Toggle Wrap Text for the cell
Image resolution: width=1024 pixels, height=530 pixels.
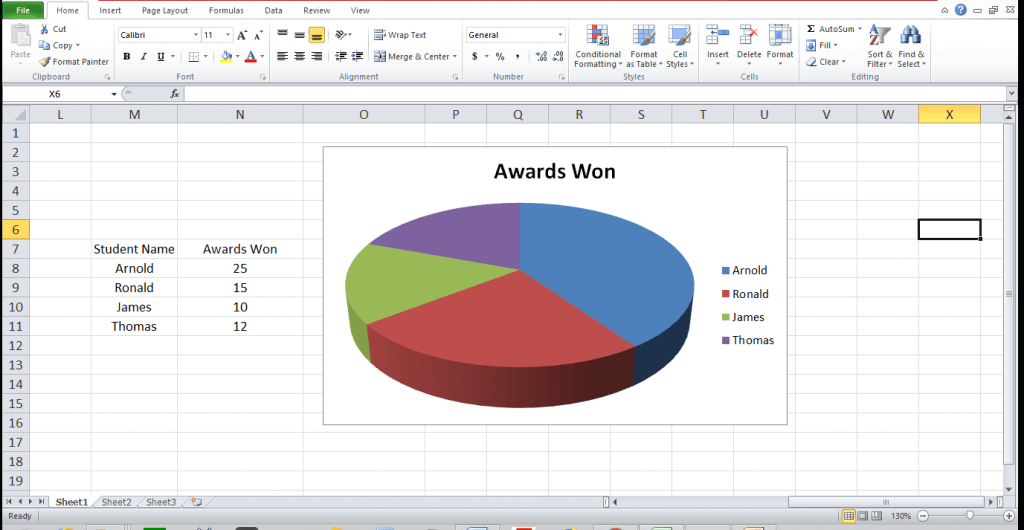pos(400,35)
